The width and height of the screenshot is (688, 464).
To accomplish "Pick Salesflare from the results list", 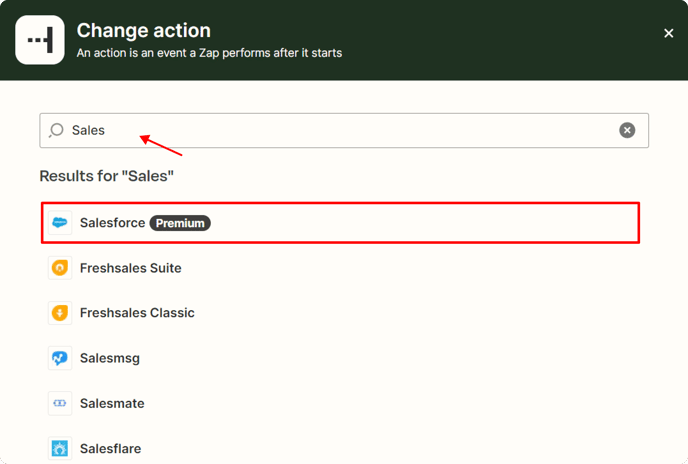I will click(x=340, y=448).
